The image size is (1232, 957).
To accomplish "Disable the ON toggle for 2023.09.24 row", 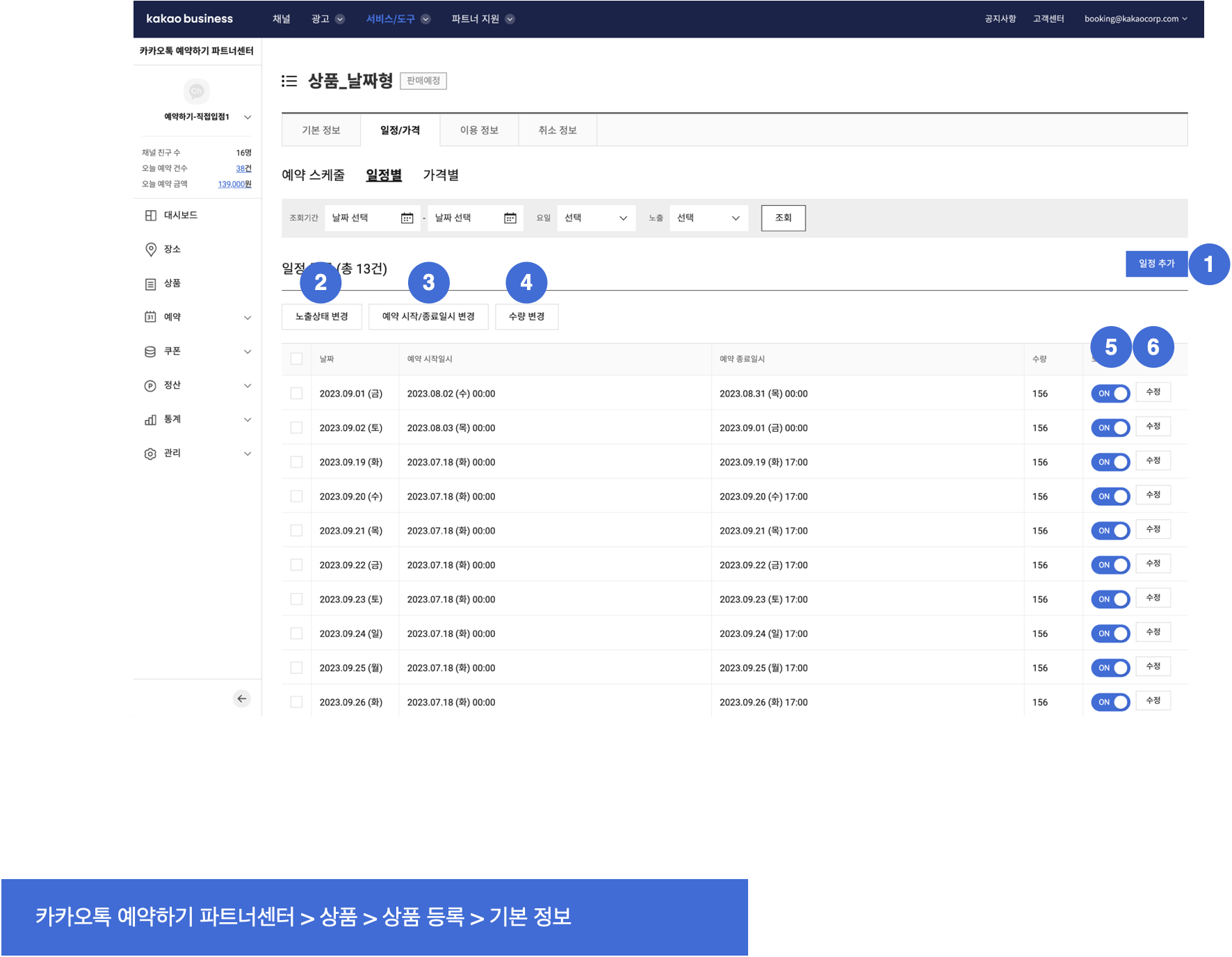I will (1110, 634).
